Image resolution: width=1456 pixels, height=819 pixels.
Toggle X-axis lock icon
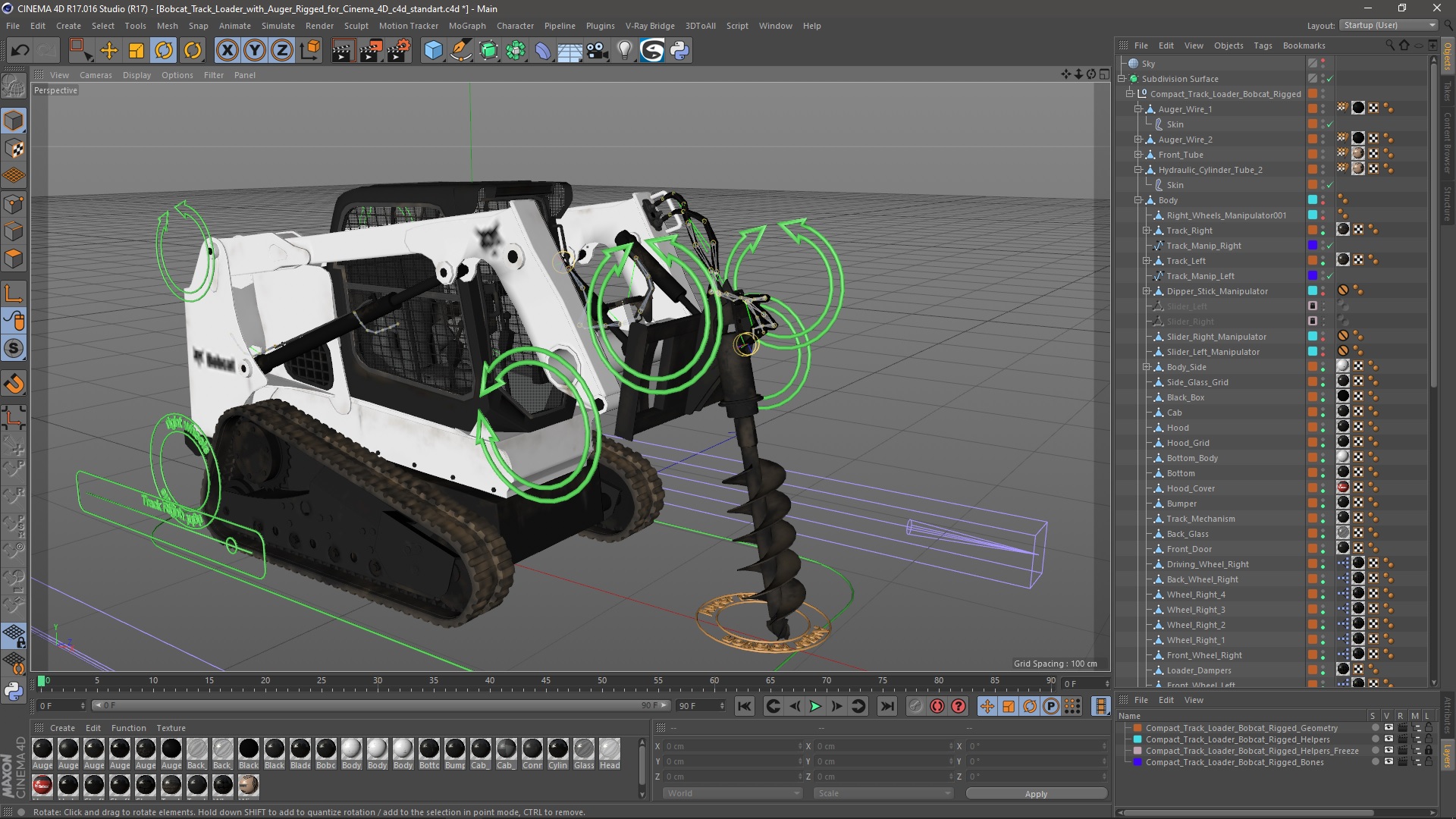(227, 51)
